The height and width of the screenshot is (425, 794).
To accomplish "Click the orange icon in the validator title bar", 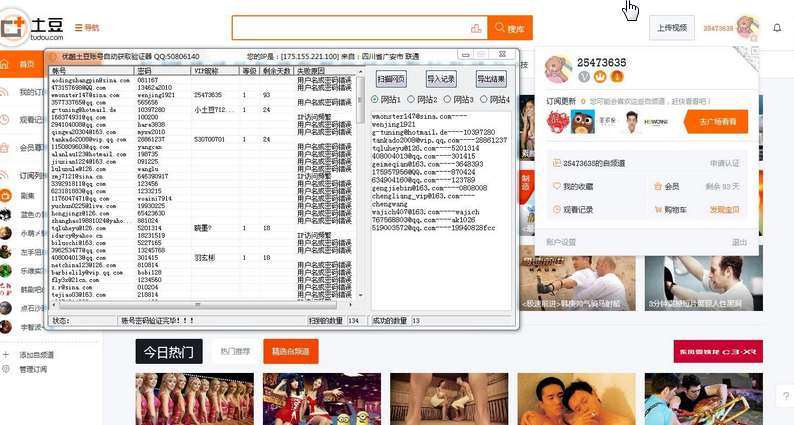I will (x=53, y=56).
